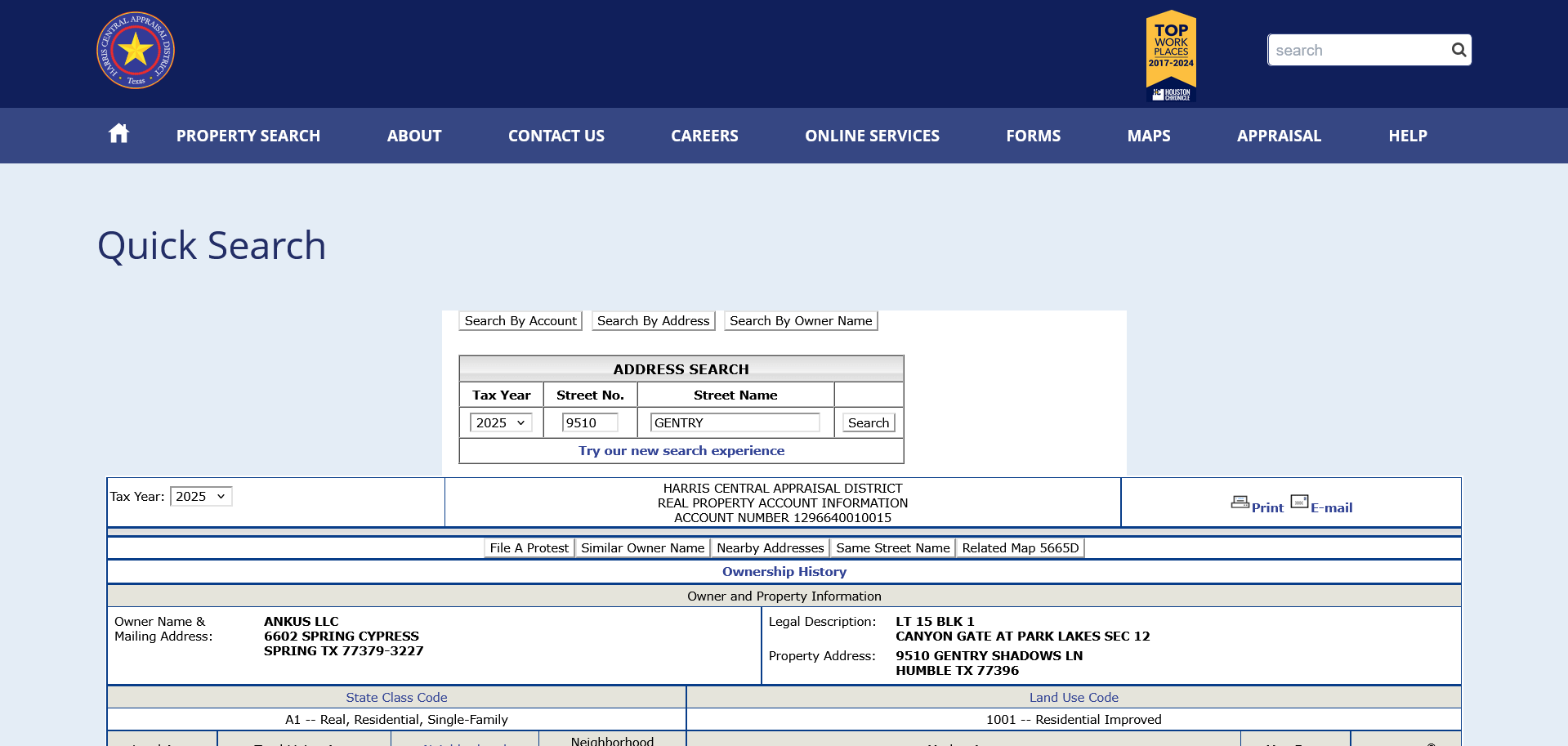Open the Forms menu
This screenshot has width=1568, height=746.
pyautogui.click(x=1033, y=136)
